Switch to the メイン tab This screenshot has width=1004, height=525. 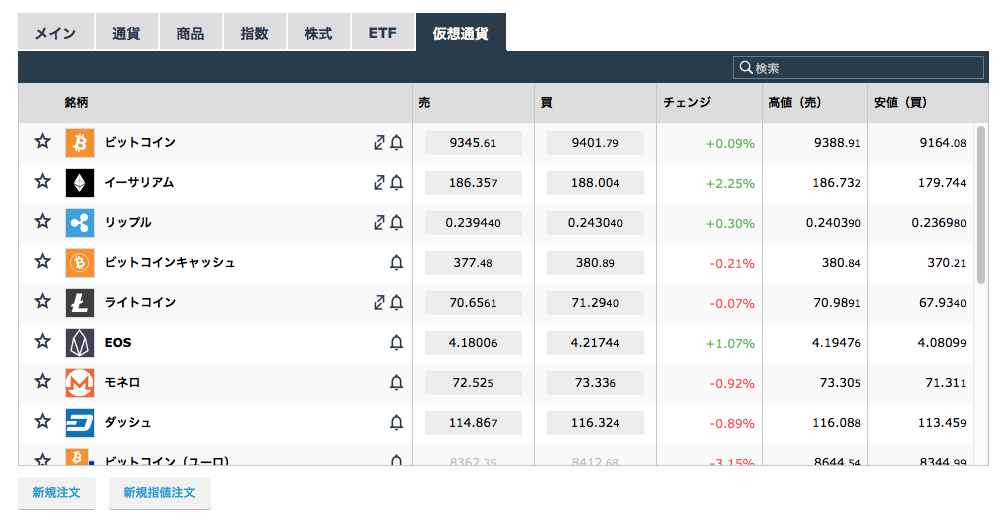click(x=56, y=33)
